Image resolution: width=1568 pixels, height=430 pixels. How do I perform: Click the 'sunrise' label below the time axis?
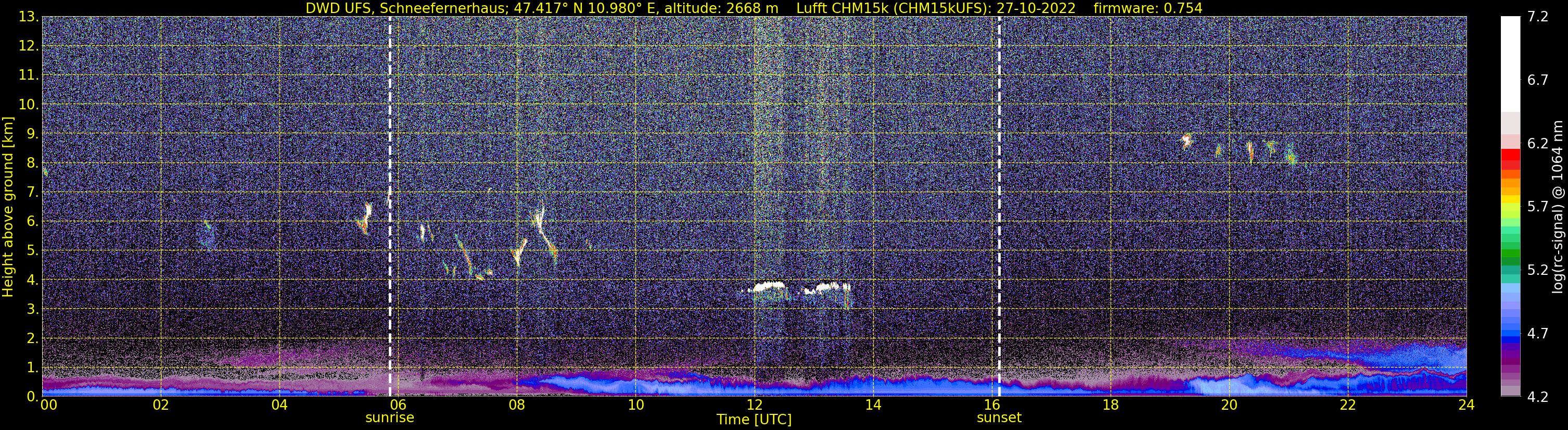(390, 418)
